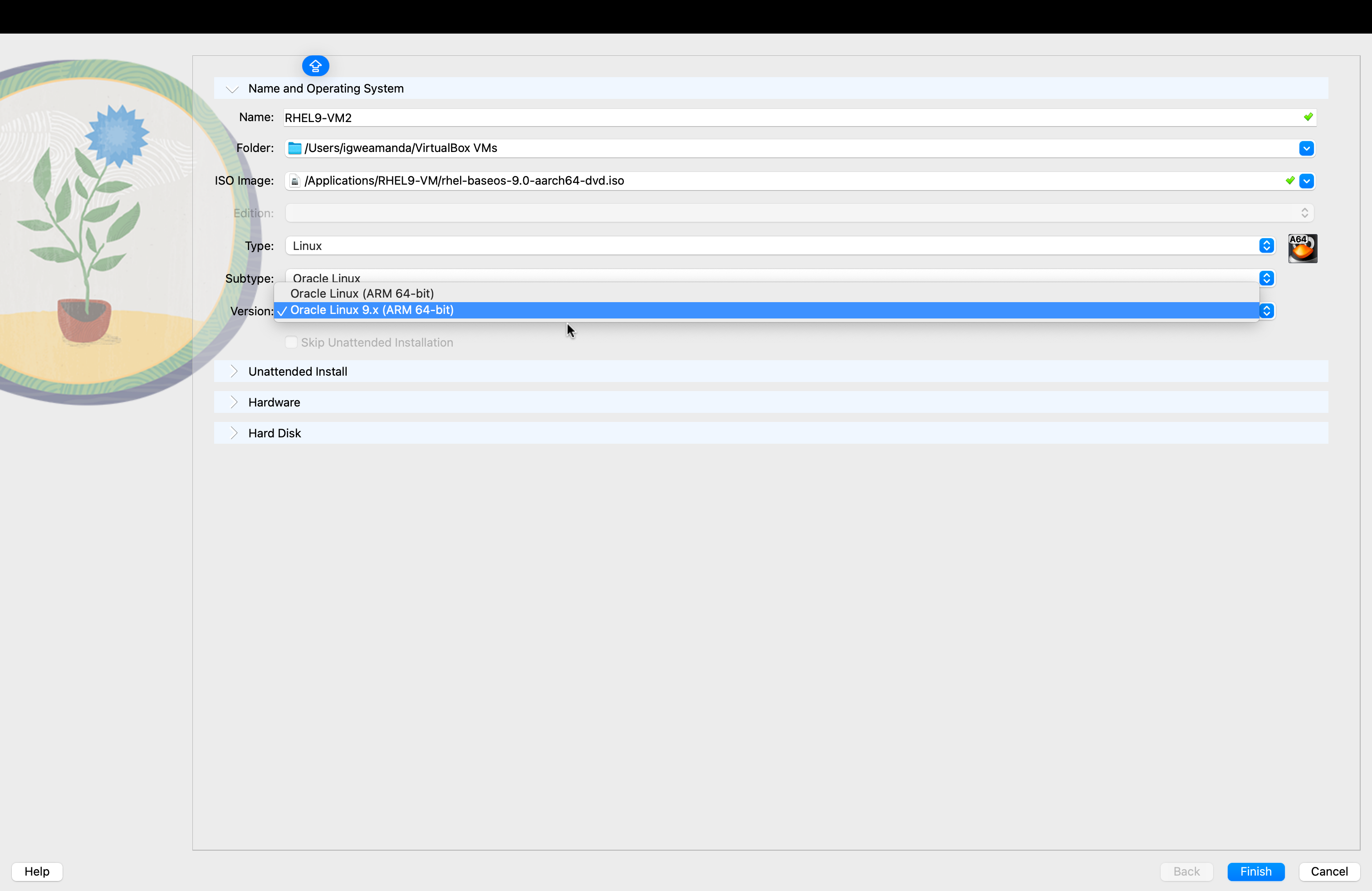Click the Version dropdown stepper arrows
Screen dimensions: 1372x891
(1266, 311)
